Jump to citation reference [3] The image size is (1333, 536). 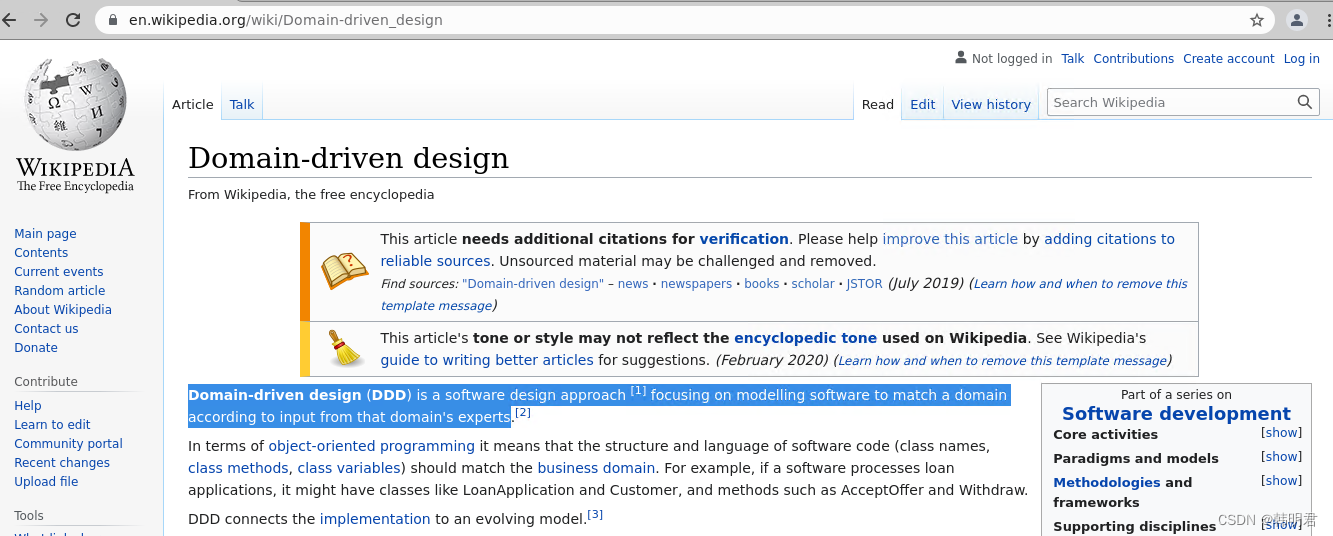point(595,515)
